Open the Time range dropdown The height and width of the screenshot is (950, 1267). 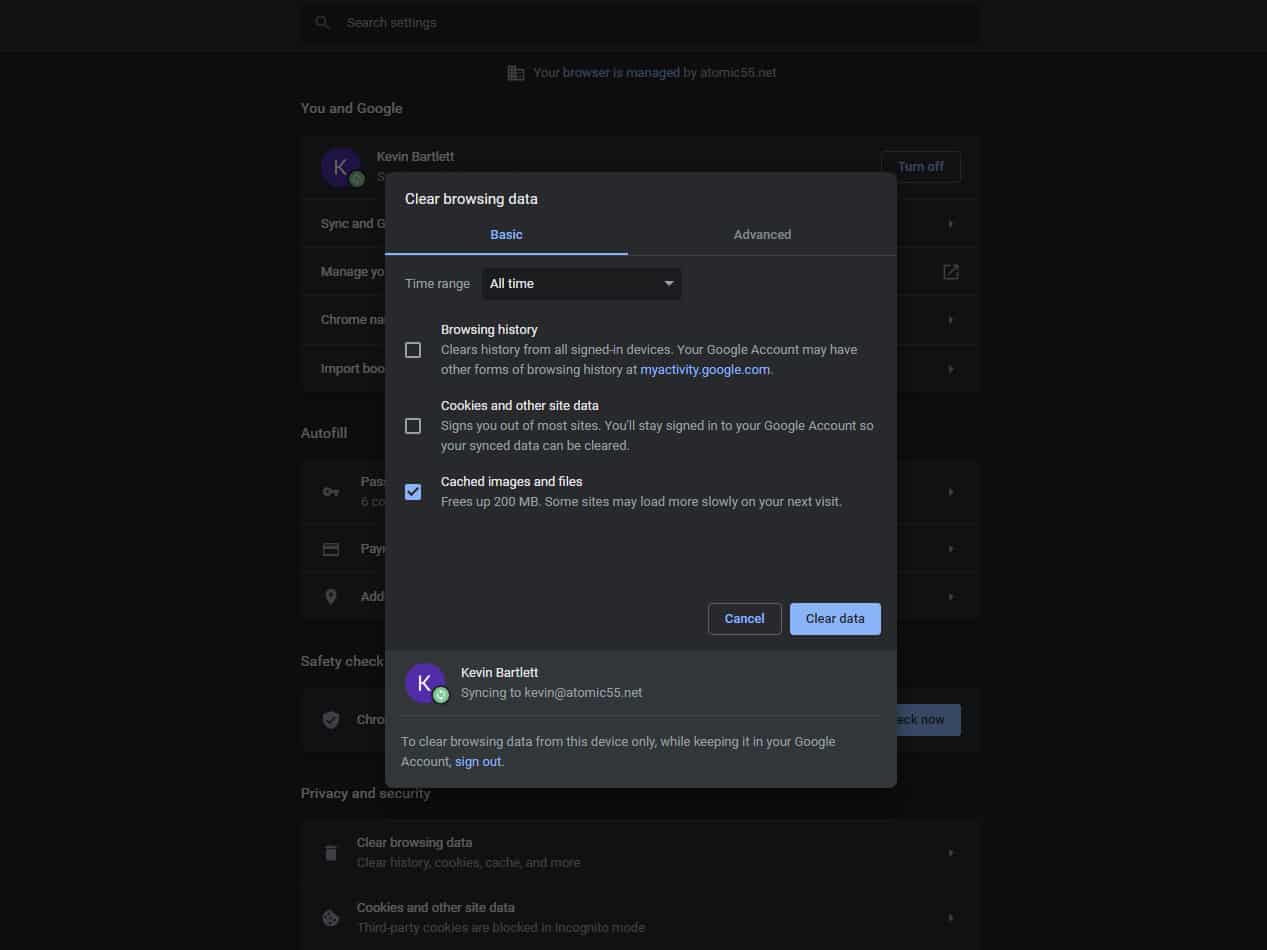click(x=581, y=284)
